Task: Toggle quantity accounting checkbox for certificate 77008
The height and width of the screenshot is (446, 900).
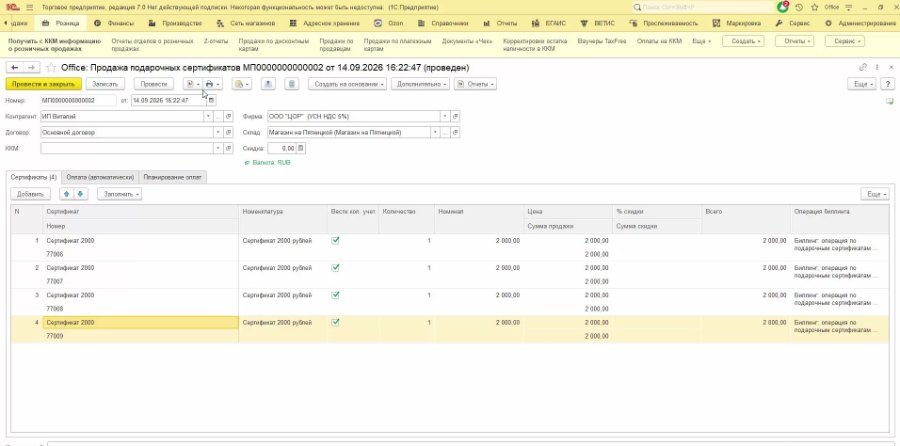Action: coord(335,295)
